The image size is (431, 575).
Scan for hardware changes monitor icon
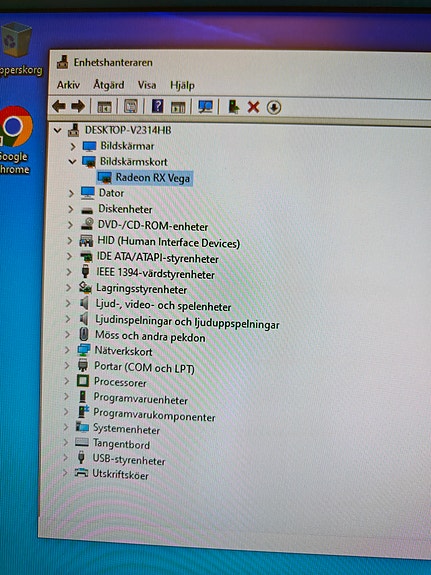click(x=205, y=107)
